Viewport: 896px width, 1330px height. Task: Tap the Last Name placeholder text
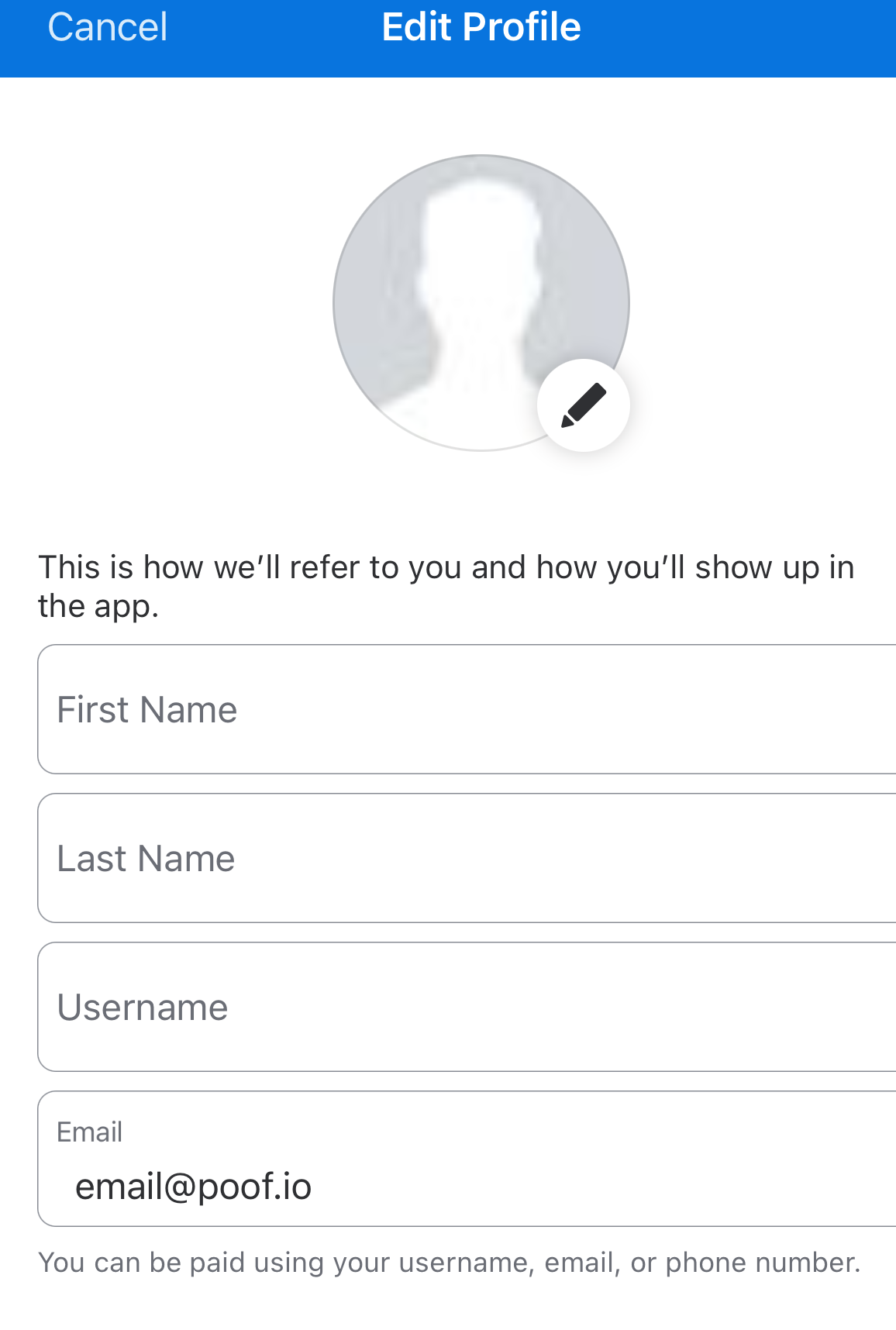point(146,859)
